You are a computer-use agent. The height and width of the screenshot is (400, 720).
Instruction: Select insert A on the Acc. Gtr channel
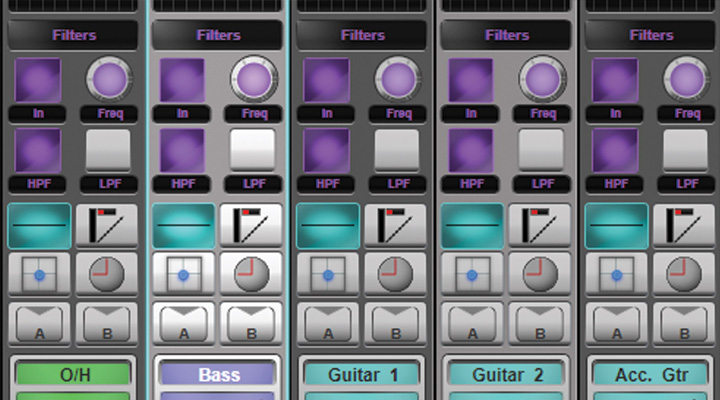click(616, 323)
